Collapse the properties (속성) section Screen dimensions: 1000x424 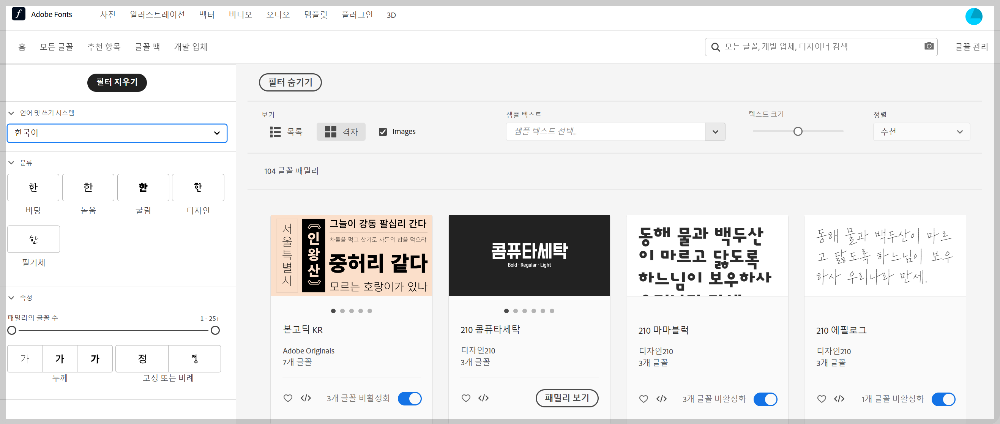pos(11,298)
